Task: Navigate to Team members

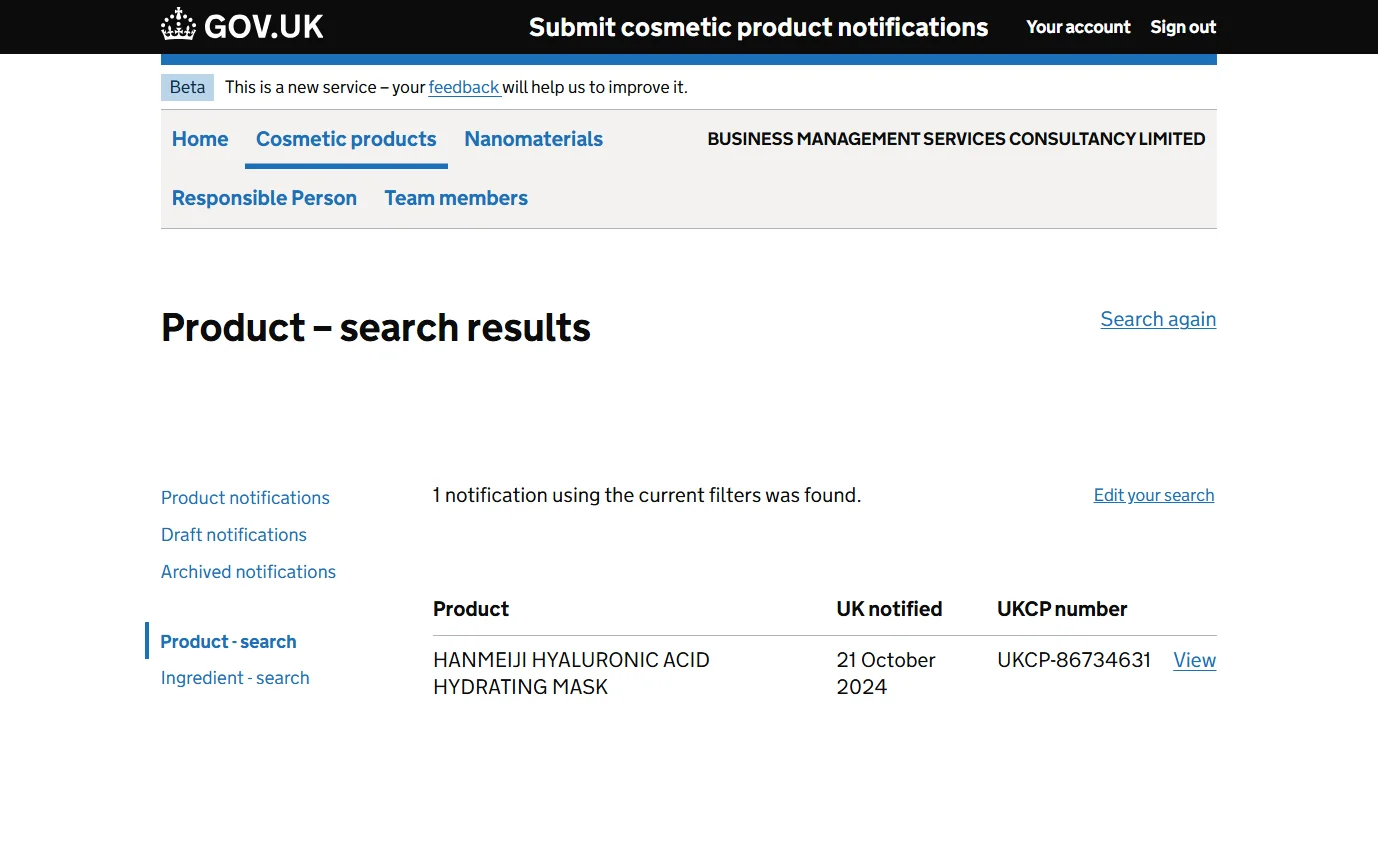Action: click(x=456, y=198)
